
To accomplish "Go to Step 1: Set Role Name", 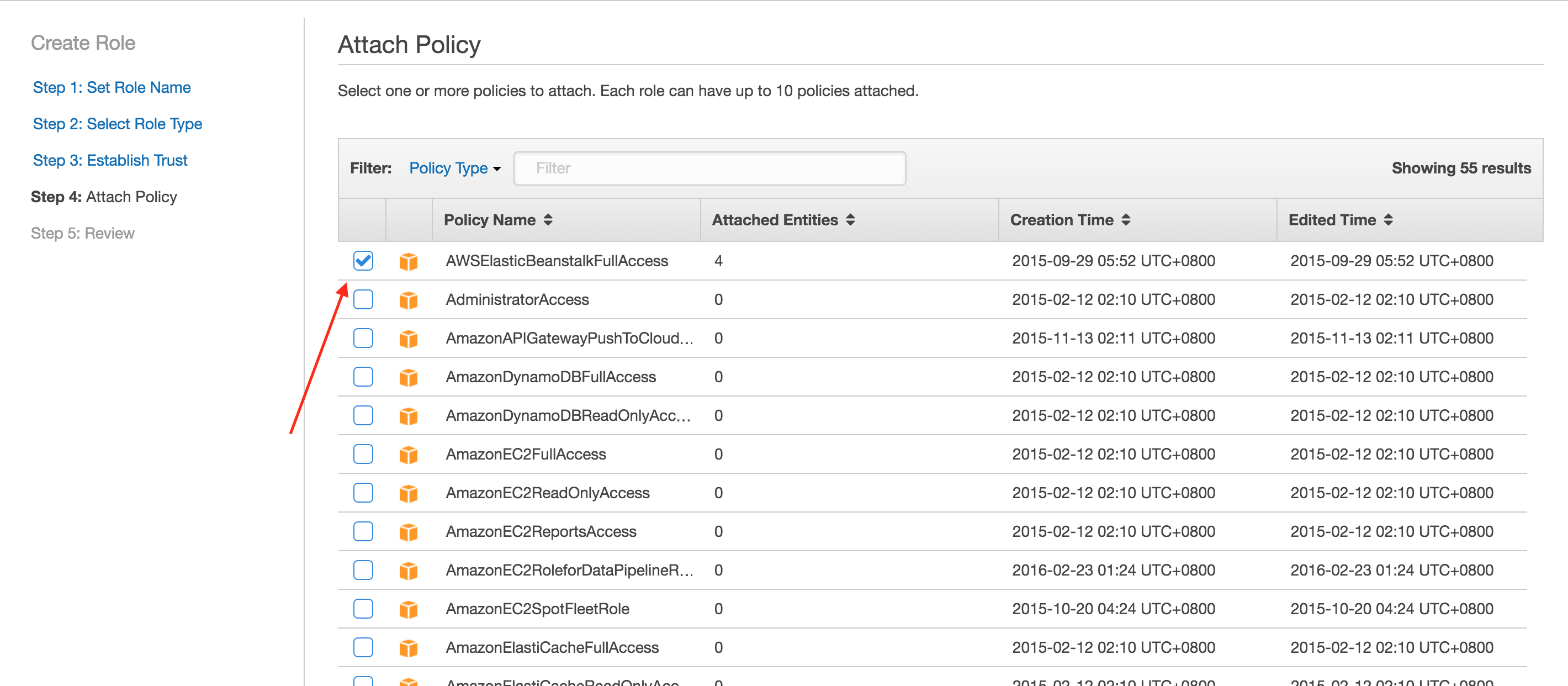I will (x=112, y=88).
